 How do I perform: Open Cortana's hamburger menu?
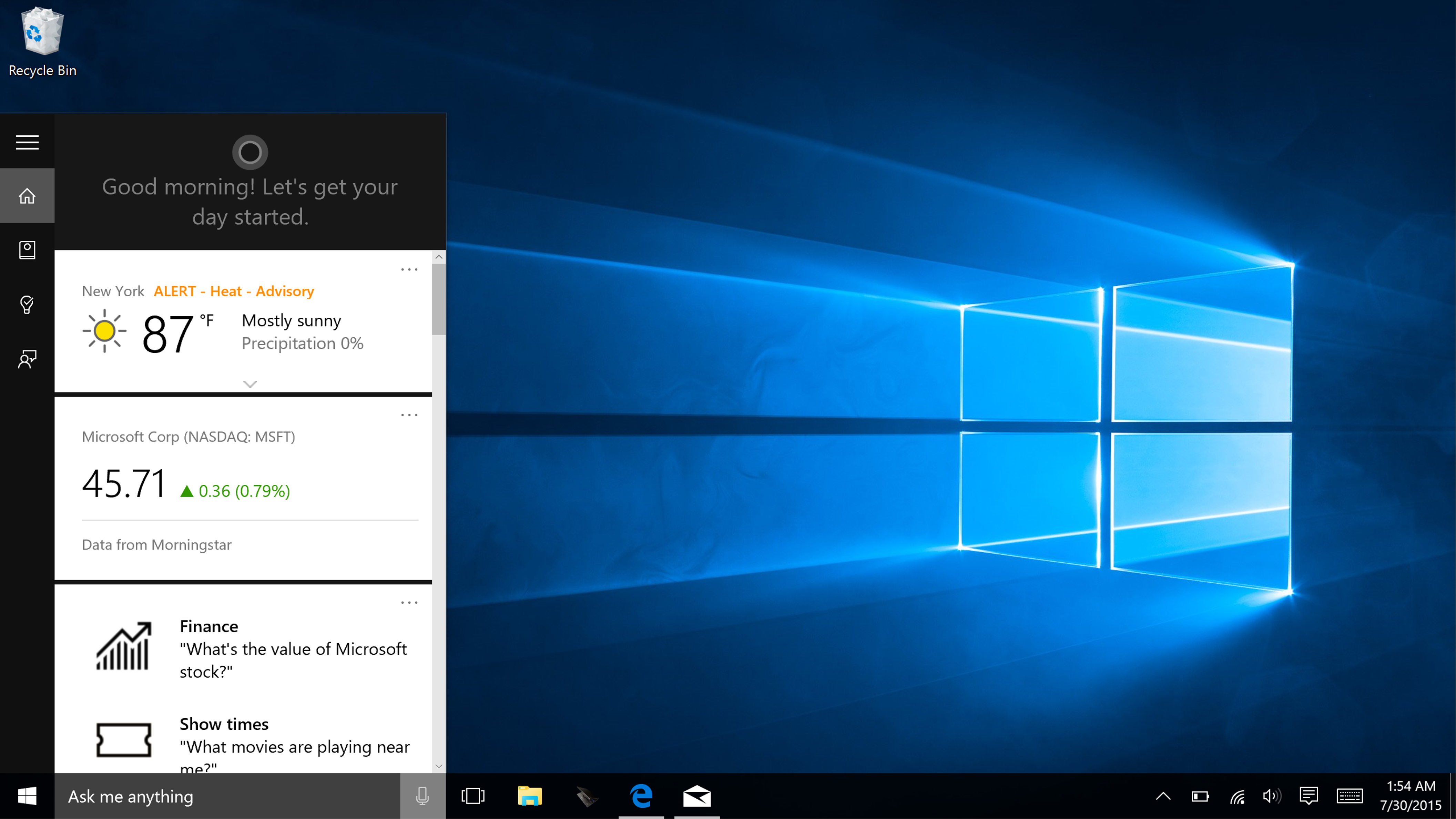tap(27, 142)
